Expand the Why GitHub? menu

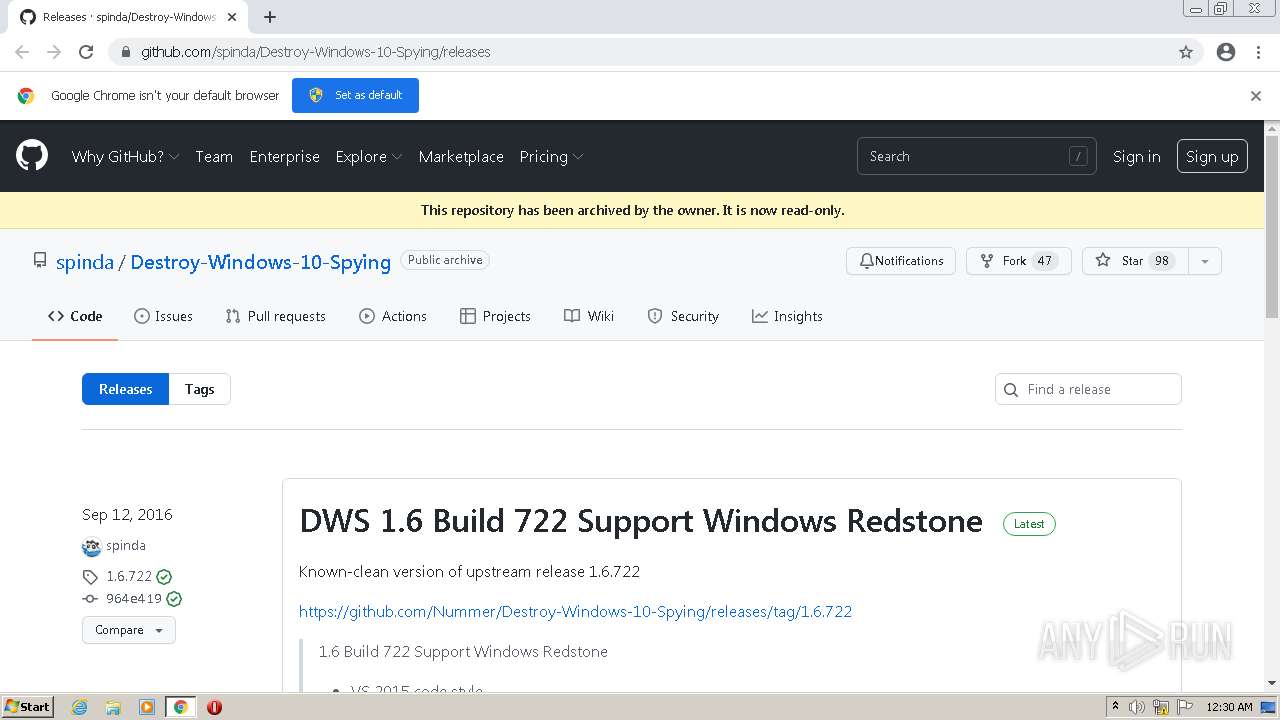125,157
